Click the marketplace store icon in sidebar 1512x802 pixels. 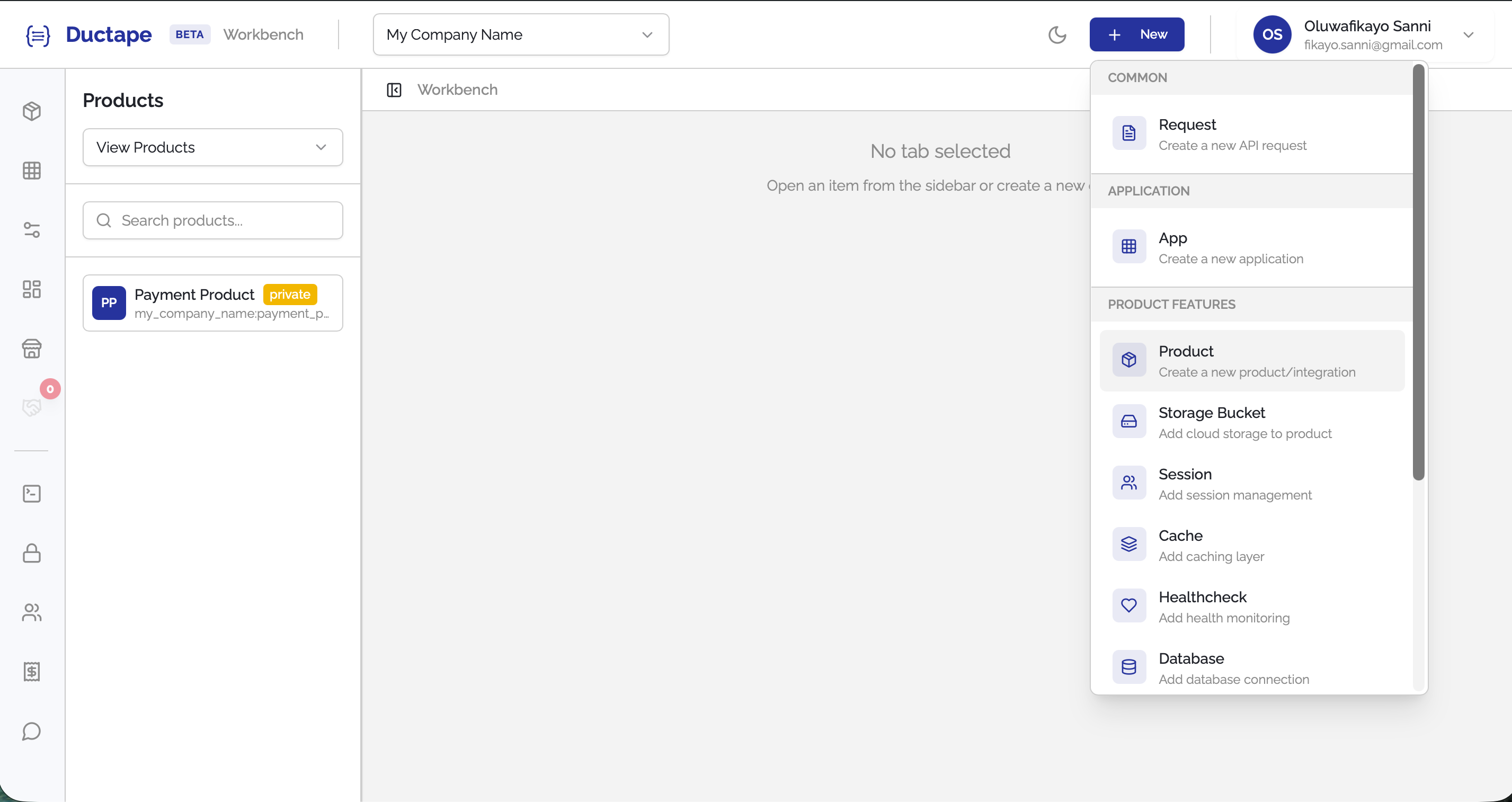coord(32,349)
